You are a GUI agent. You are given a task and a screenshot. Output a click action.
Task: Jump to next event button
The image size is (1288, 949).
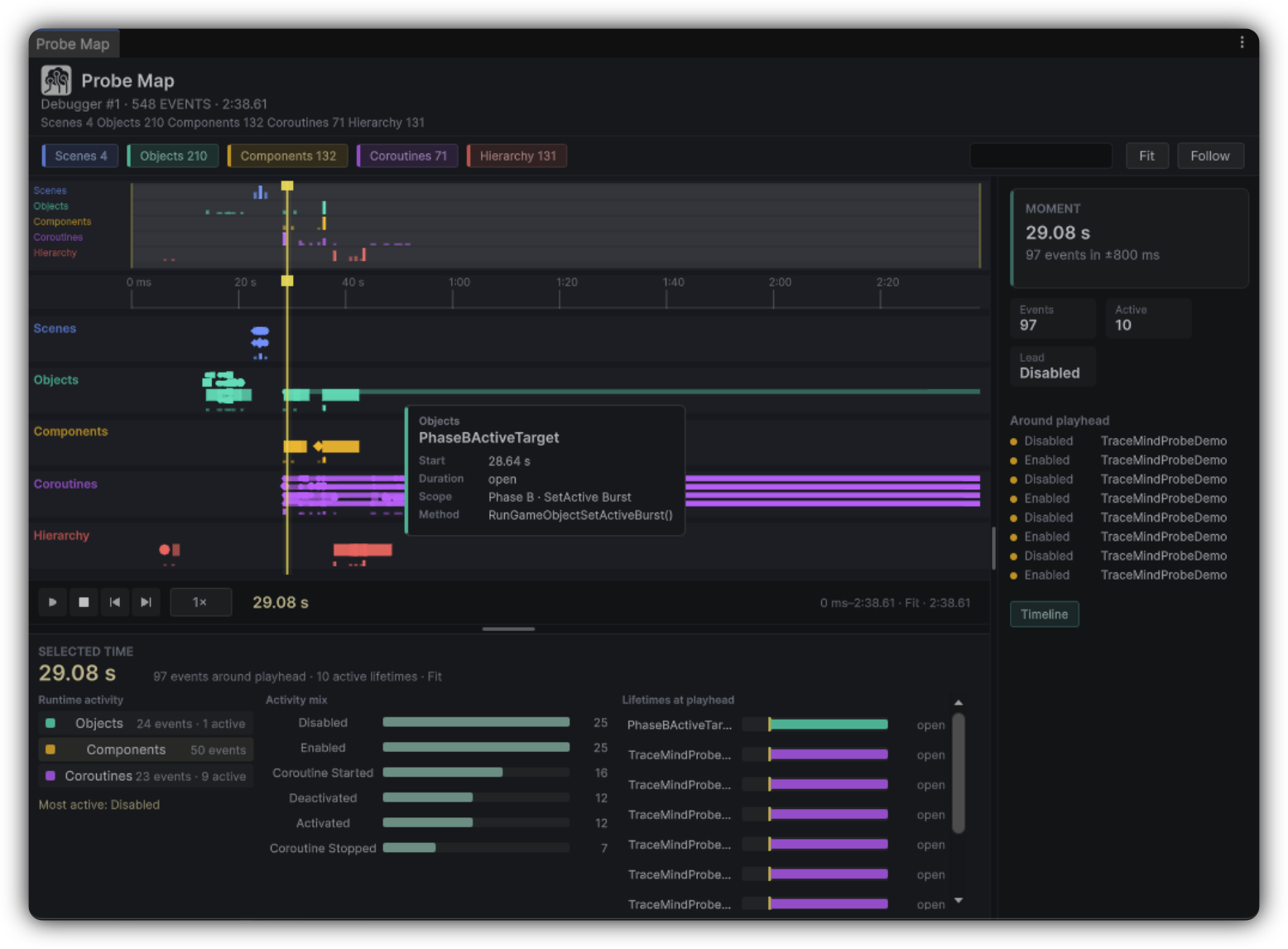click(x=146, y=602)
